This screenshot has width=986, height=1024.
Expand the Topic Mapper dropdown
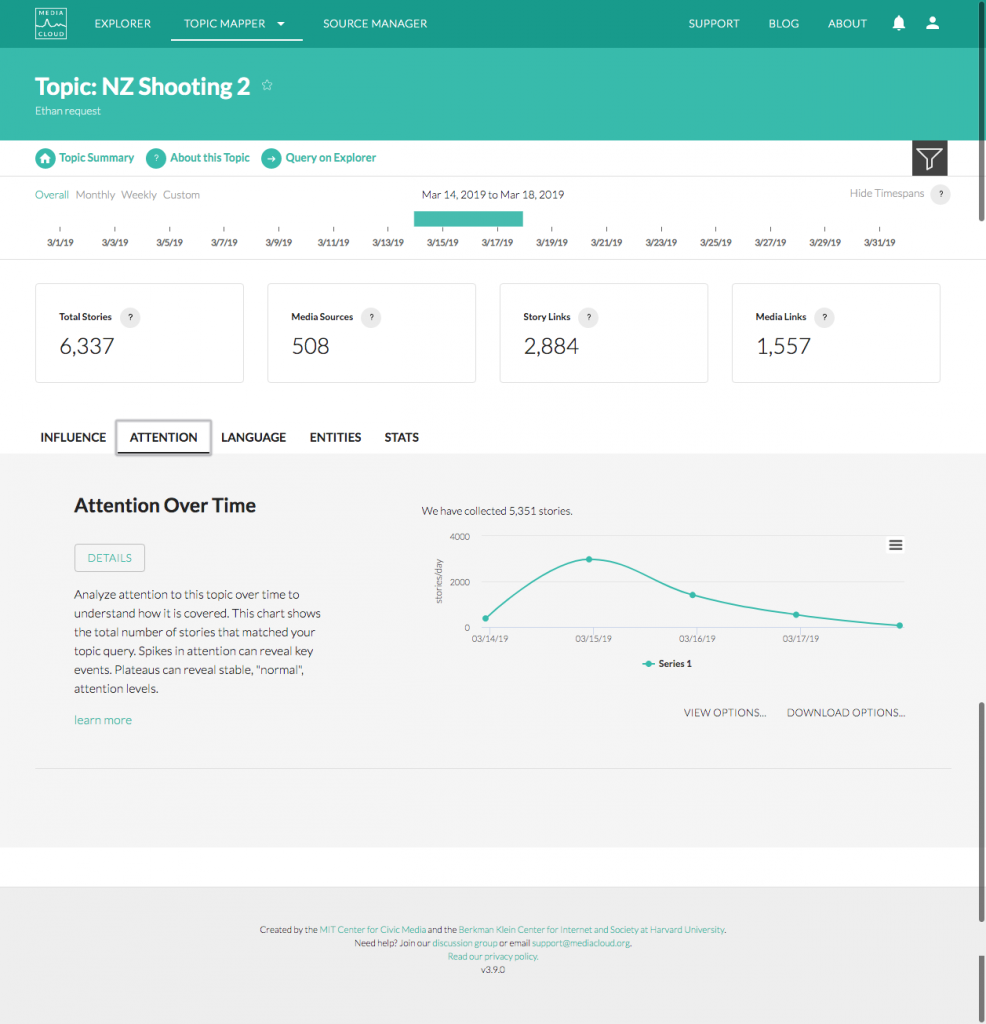pyautogui.click(x=281, y=24)
